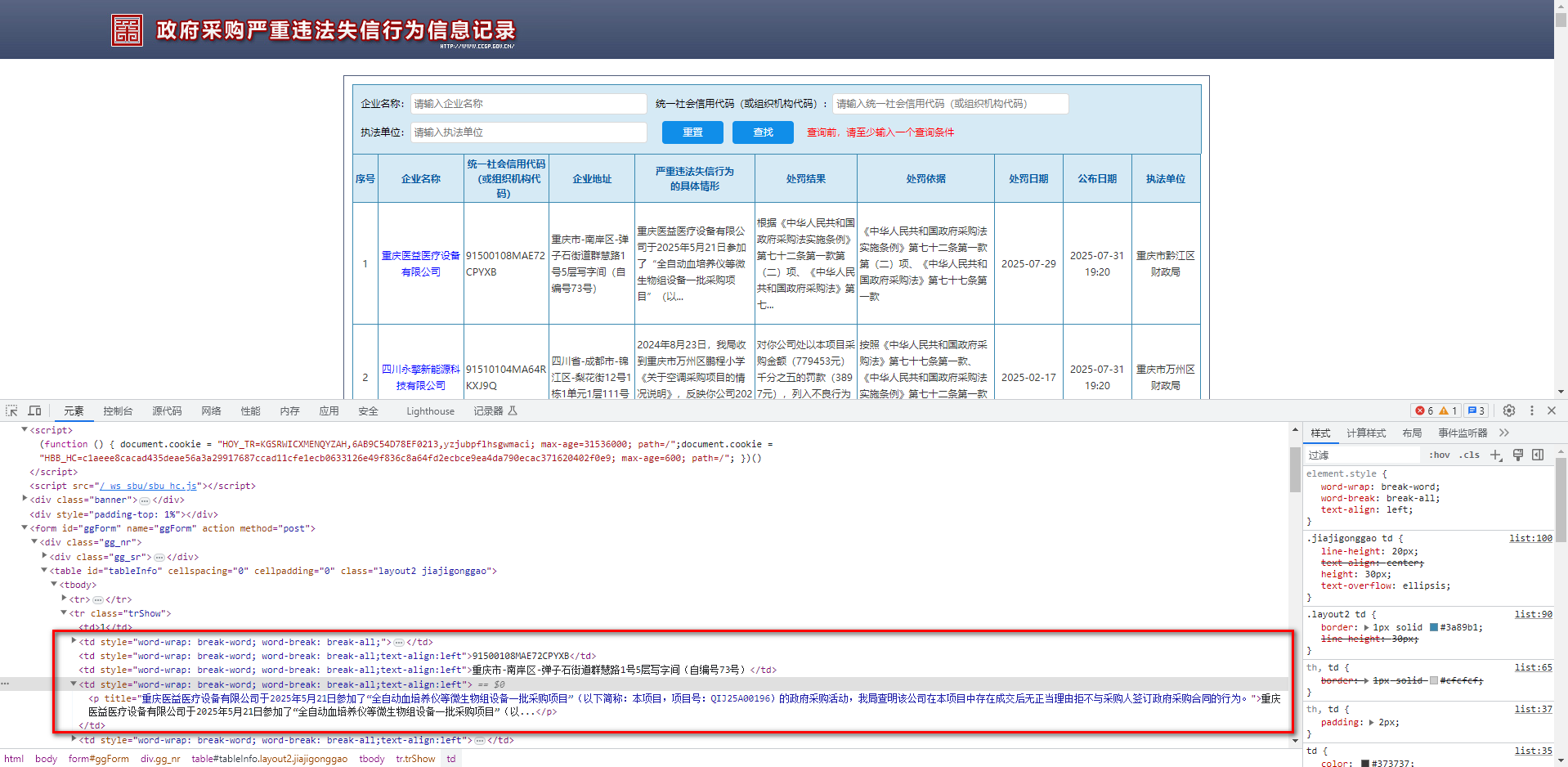Toggle the computed styles sidebar icon
1568x767 pixels.
pos(1538,455)
